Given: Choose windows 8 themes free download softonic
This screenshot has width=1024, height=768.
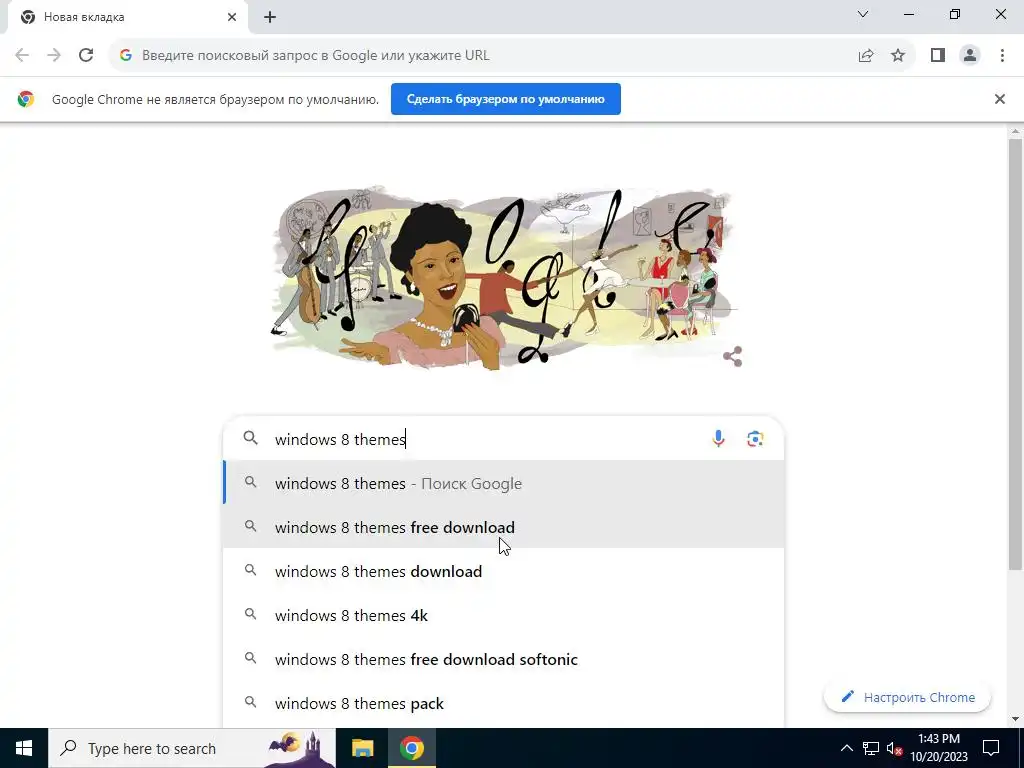Looking at the screenshot, I should [503, 660].
